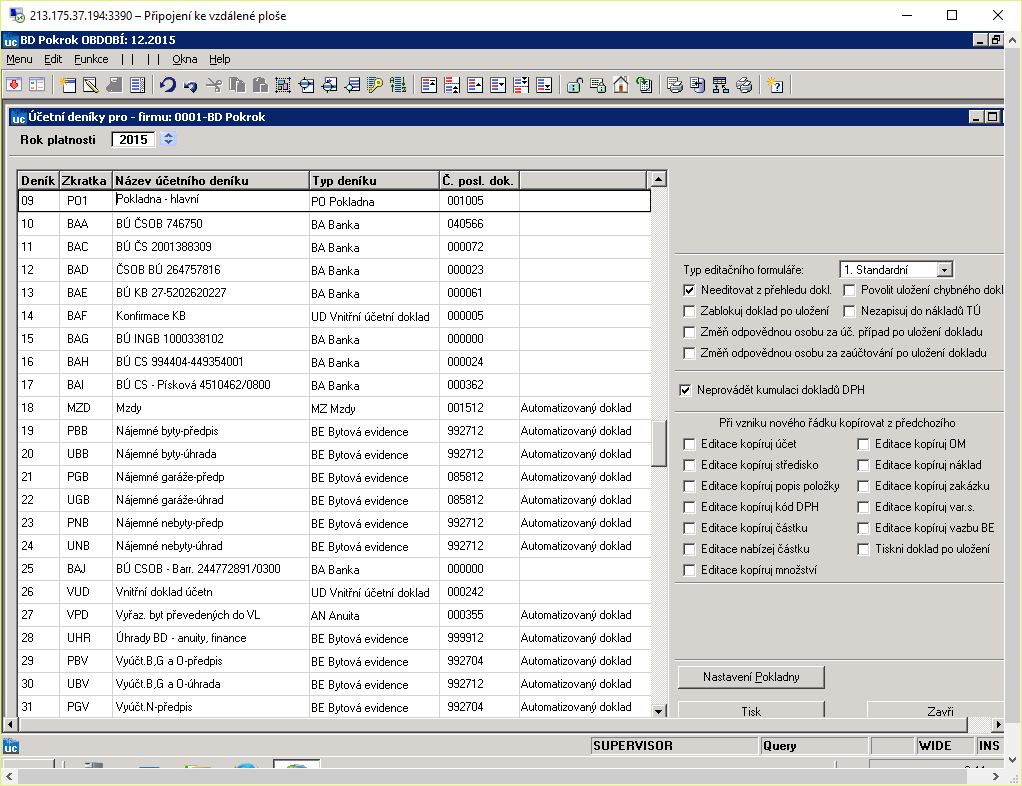1022x786 pixels.
Task: Select row 18 MZD Mzdy
Action: [x=334, y=408]
